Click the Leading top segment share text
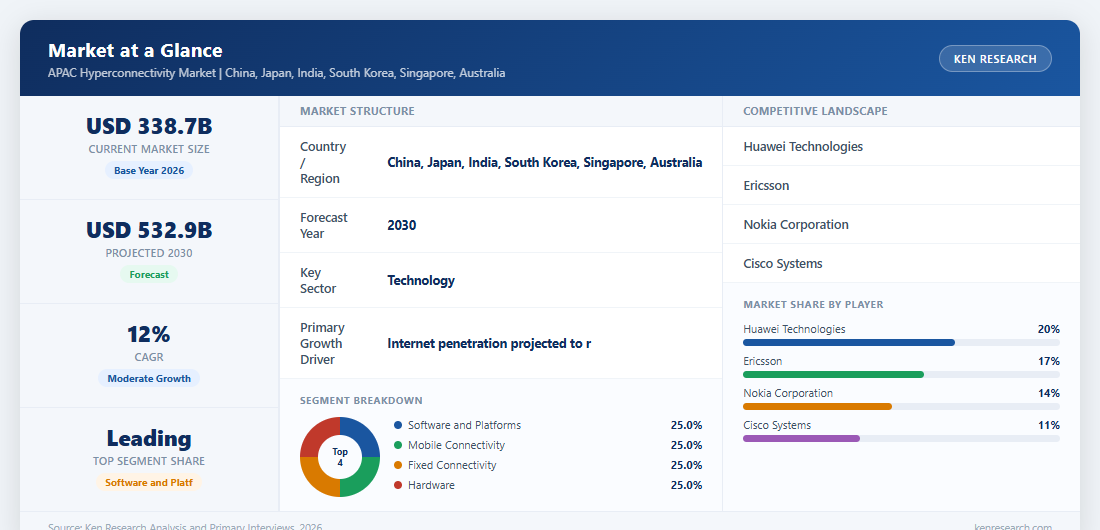The height and width of the screenshot is (530, 1100). tap(149, 438)
